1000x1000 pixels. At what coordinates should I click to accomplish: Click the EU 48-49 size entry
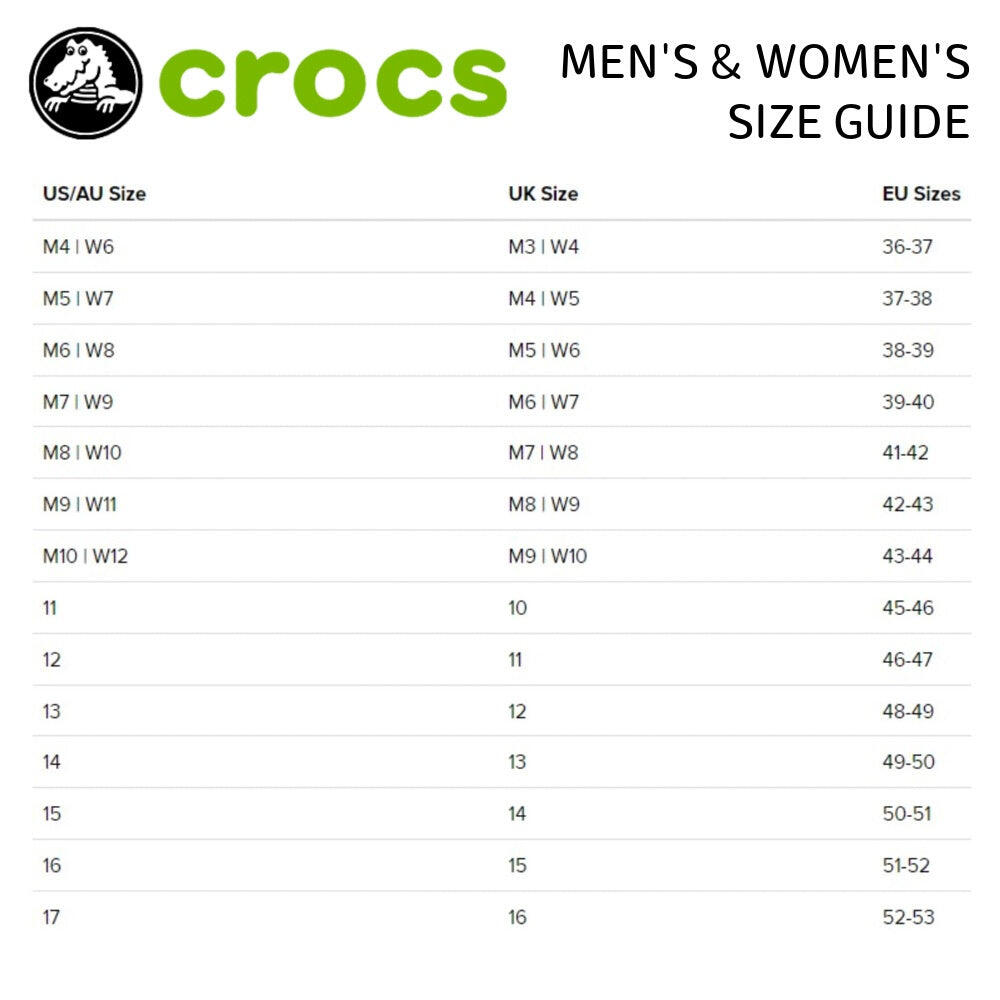click(x=907, y=711)
